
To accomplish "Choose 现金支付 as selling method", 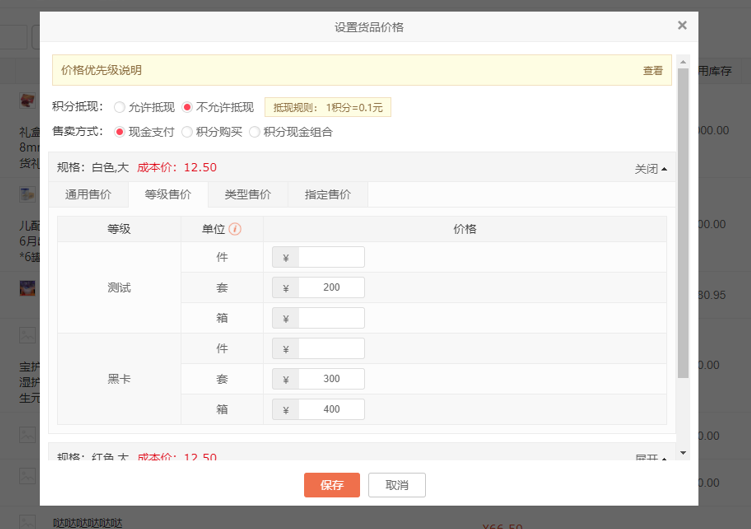I will click(x=120, y=132).
